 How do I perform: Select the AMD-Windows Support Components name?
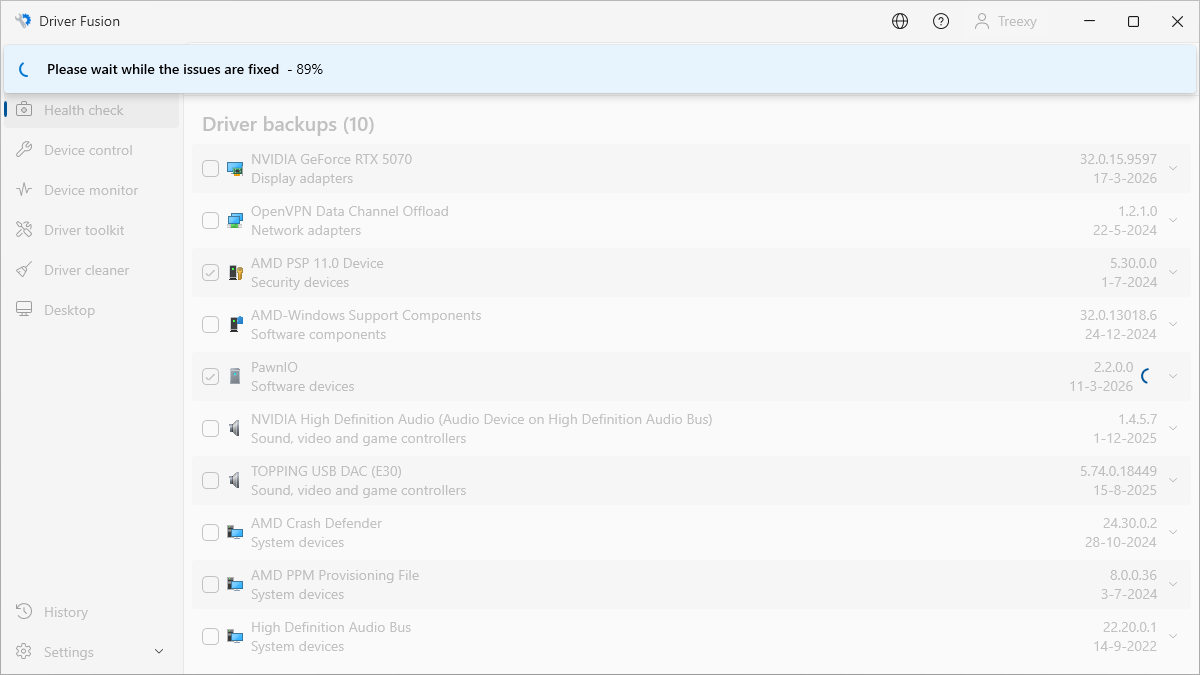[x=366, y=315]
